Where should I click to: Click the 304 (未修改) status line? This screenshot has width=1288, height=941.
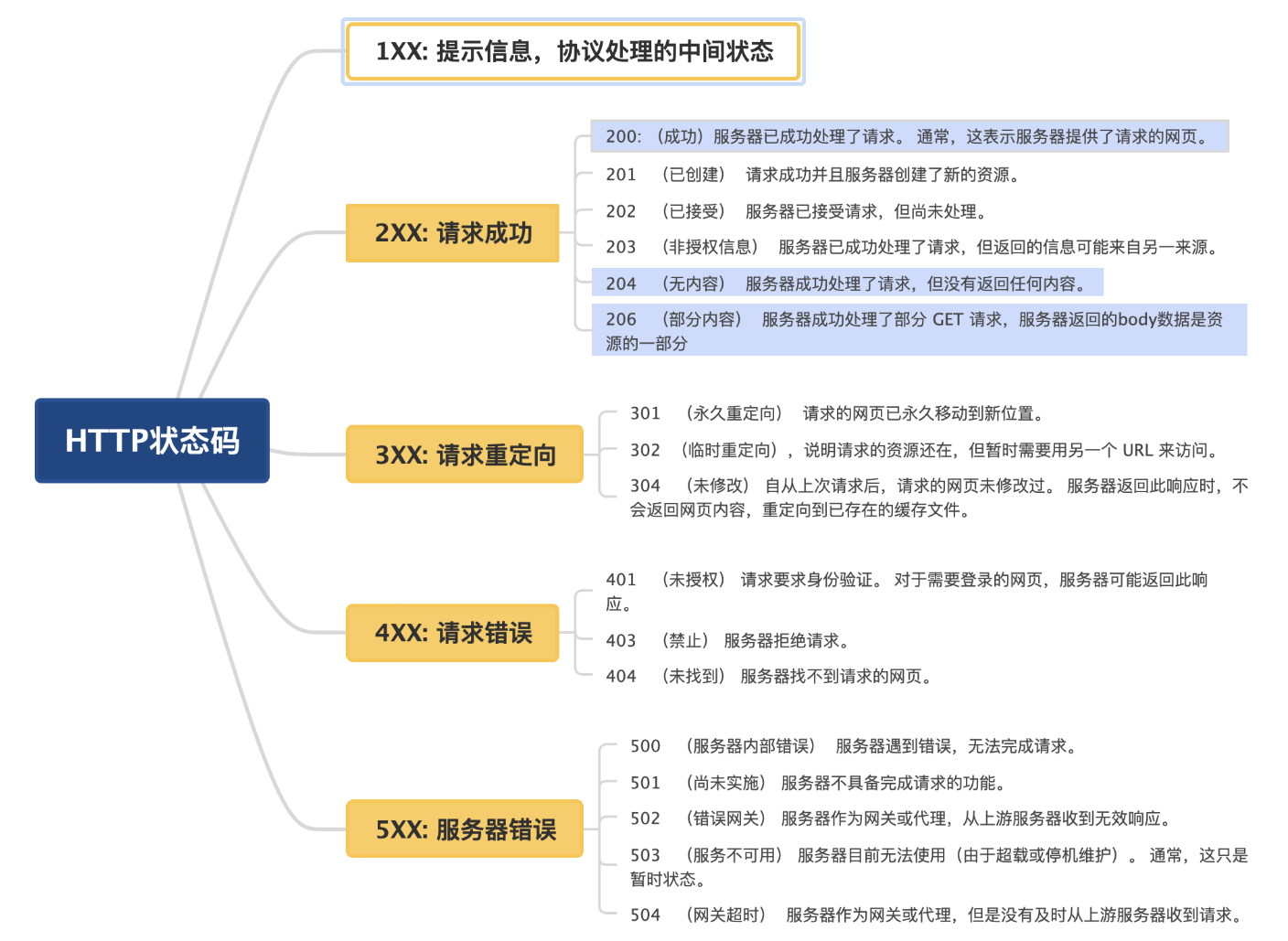tap(939, 497)
